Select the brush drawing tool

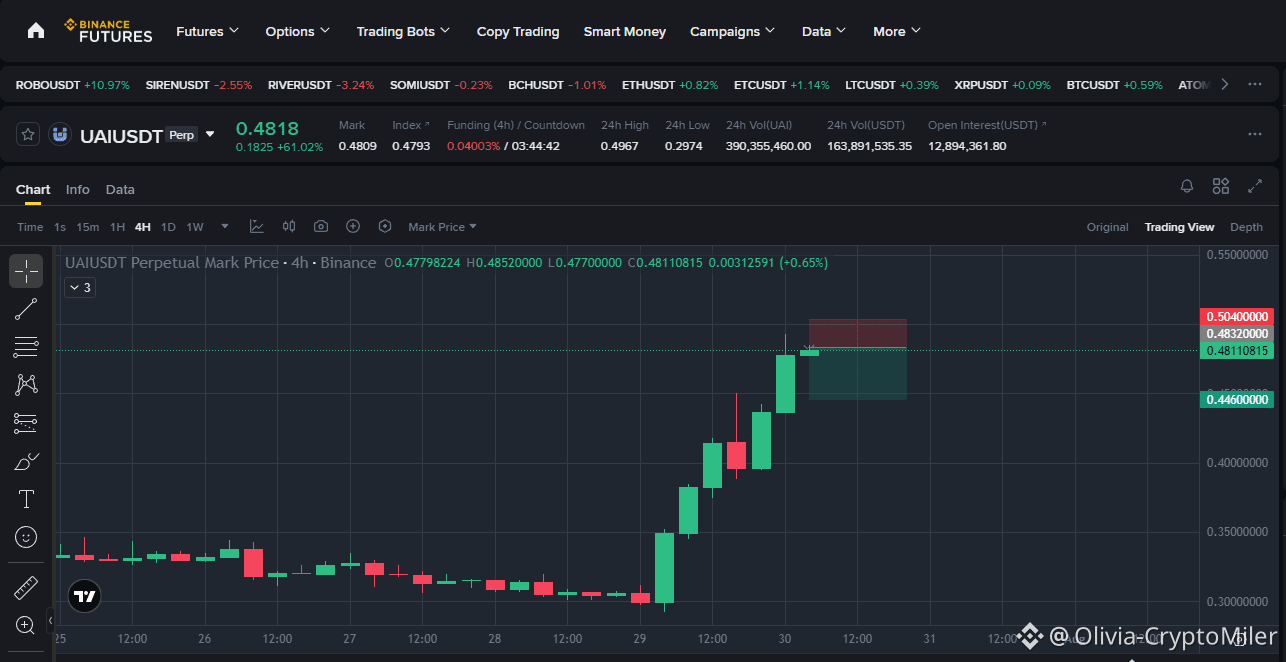27,461
